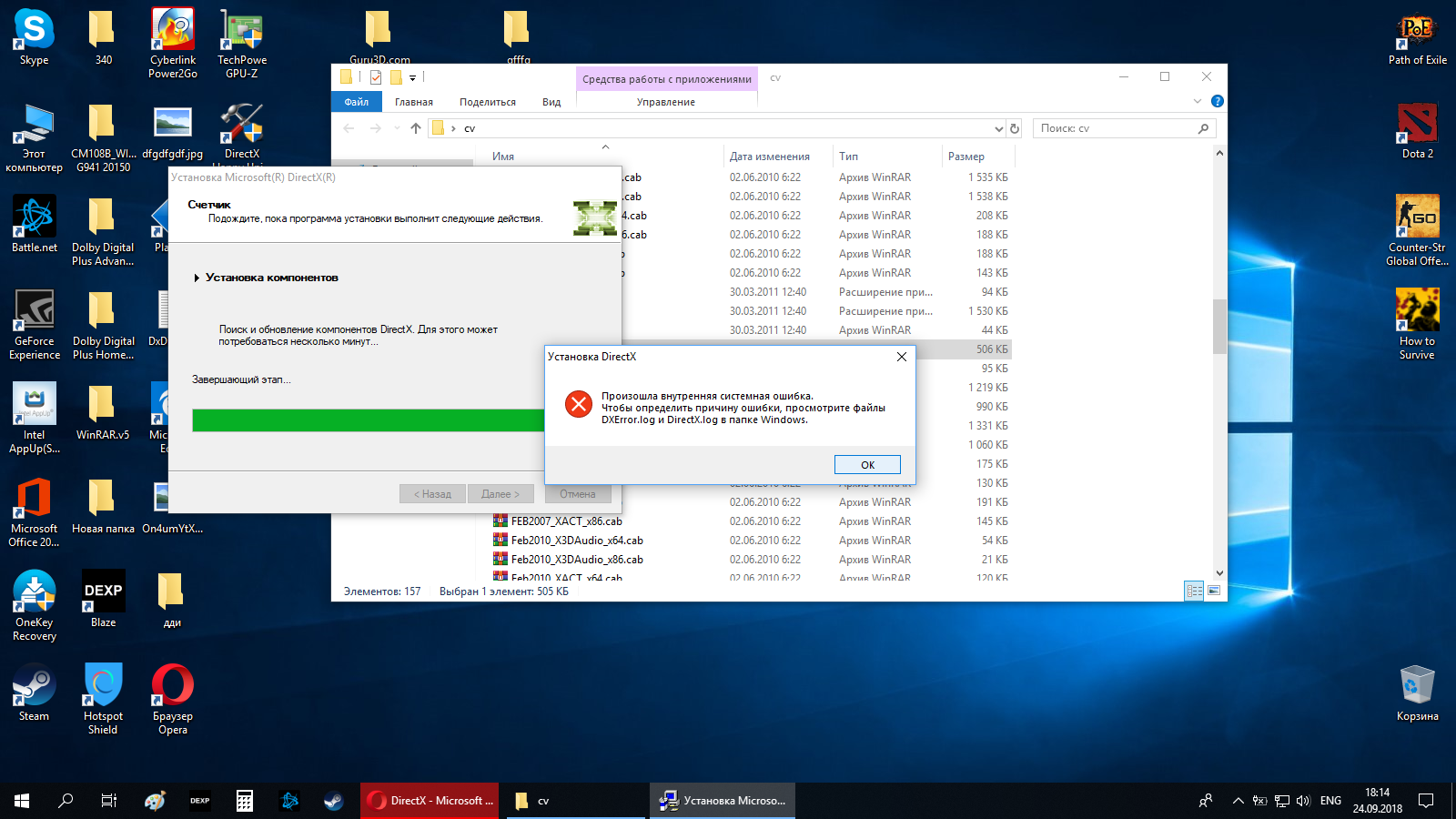Select file FEB2007_XACT_x86.cab
The width and height of the screenshot is (1456, 819).
coord(566,521)
